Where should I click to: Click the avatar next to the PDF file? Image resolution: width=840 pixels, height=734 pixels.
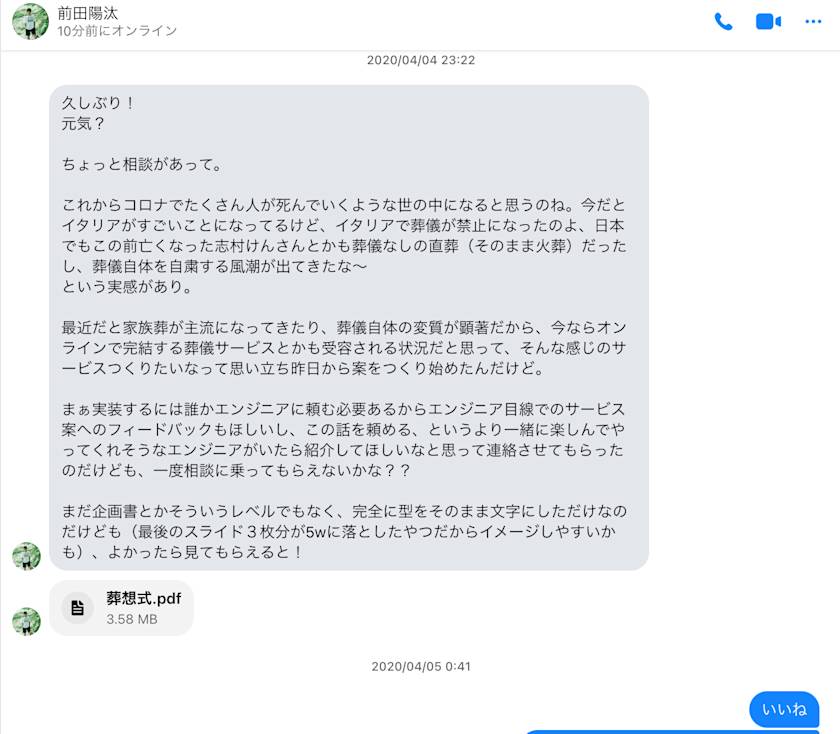[x=26, y=621]
